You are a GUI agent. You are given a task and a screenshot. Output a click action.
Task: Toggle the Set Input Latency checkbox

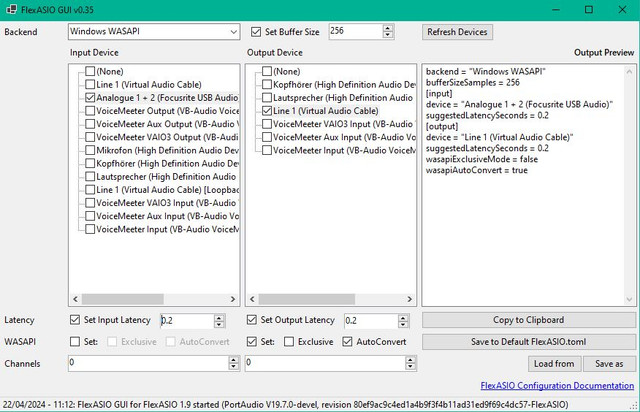click(x=75, y=320)
